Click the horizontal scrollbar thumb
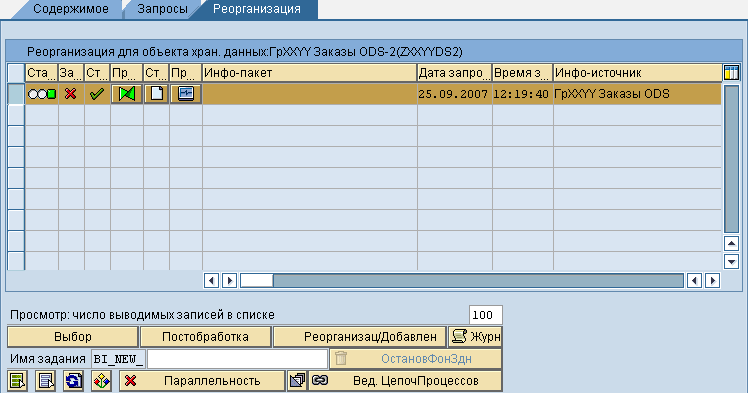This screenshot has width=748, height=393. [257, 280]
